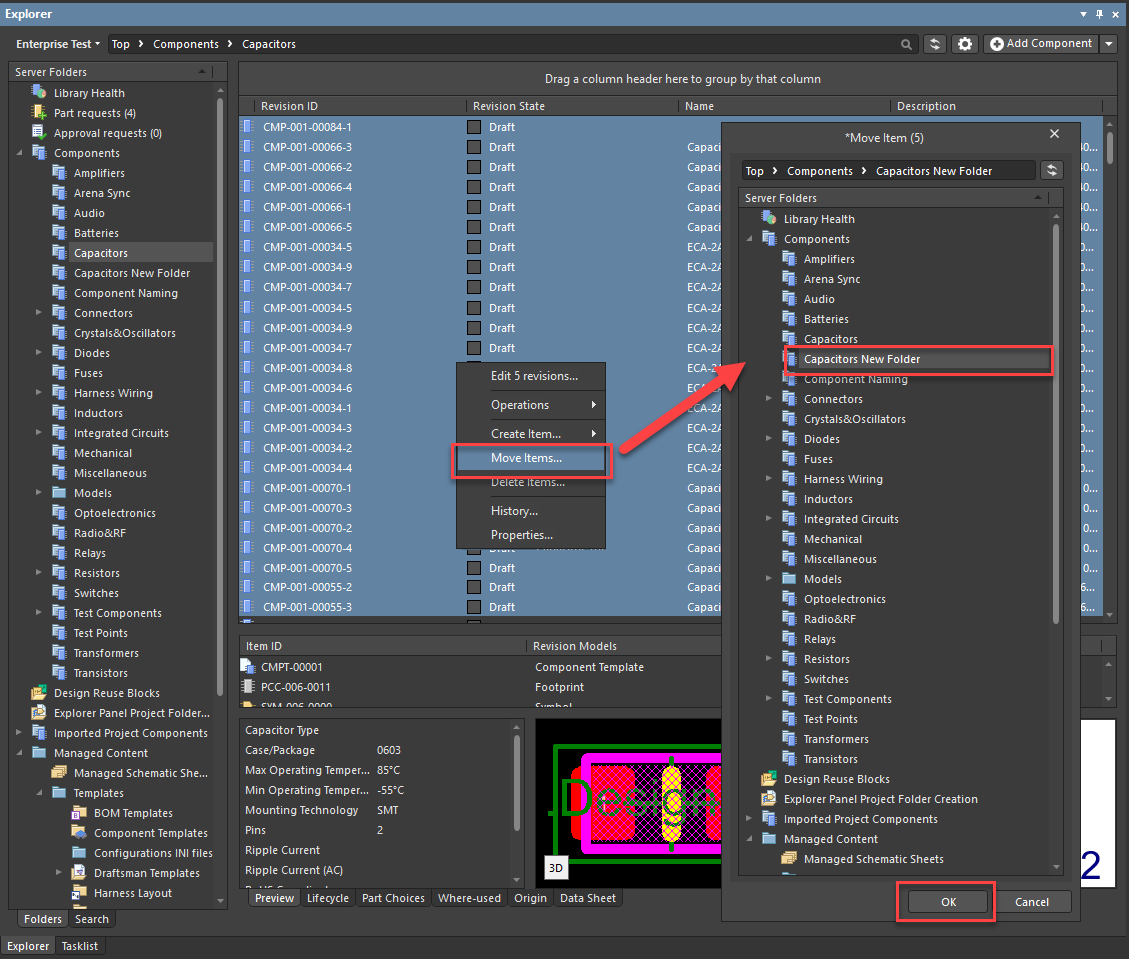Click the search magnifier icon

906,45
